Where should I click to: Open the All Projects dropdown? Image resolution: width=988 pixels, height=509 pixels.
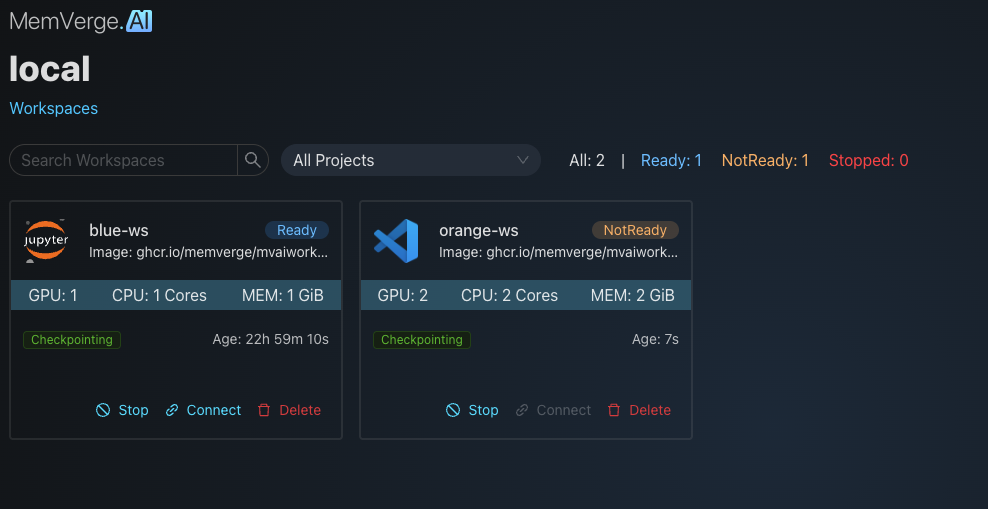[410, 160]
